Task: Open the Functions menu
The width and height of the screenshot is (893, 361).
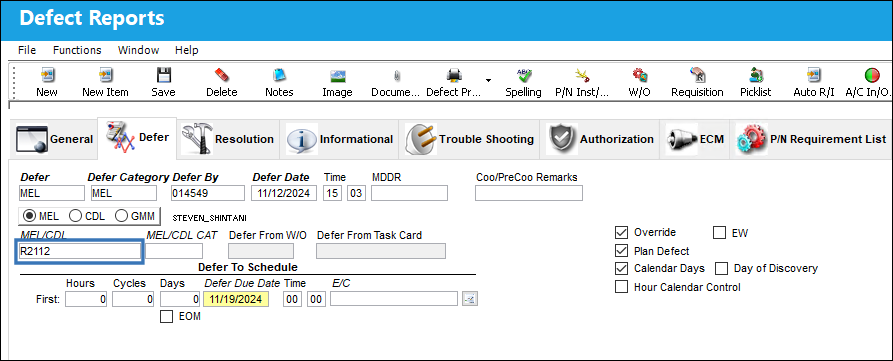Action: pyautogui.click(x=77, y=50)
